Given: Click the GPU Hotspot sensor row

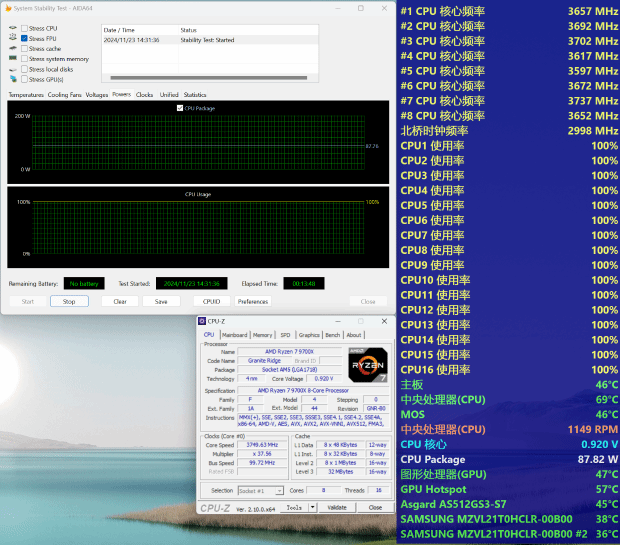Looking at the screenshot, I should click(x=508, y=489).
